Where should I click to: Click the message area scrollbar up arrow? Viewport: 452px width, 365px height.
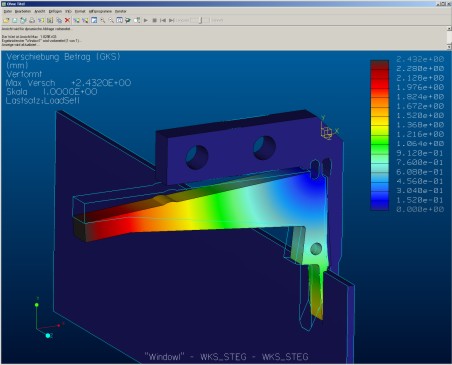pyautogui.click(x=449, y=29)
